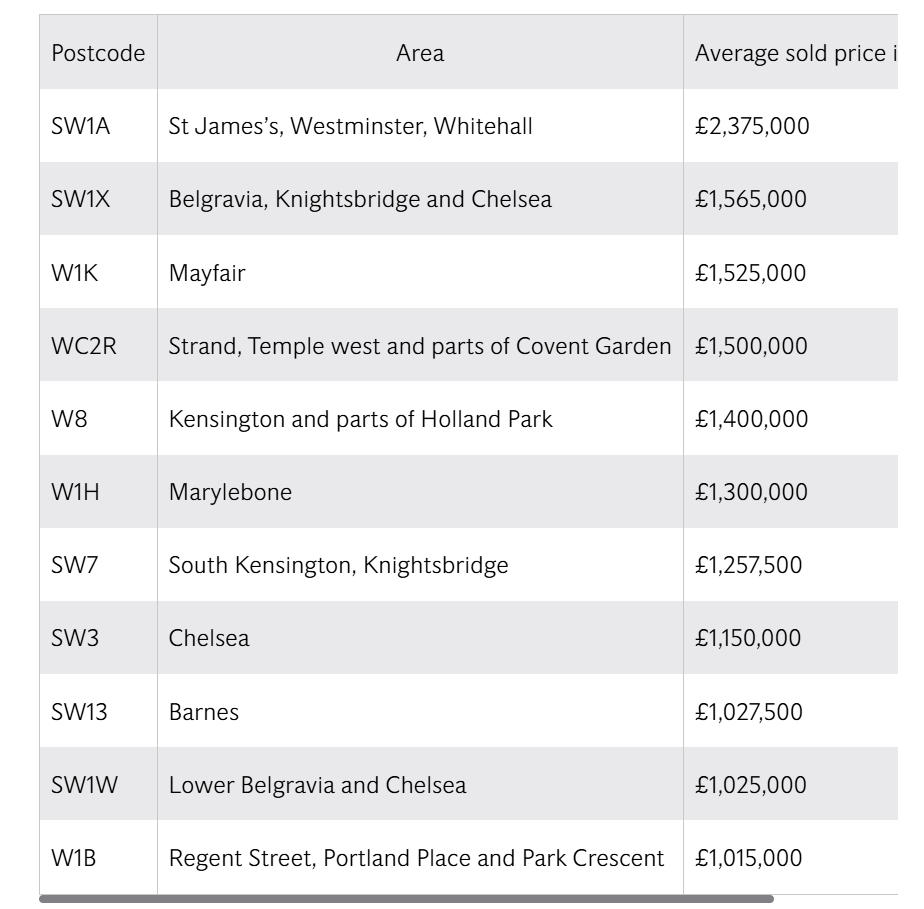This screenshot has height=909, width=924.
Task: Click the Chelsea area cell
Action: coord(209,638)
